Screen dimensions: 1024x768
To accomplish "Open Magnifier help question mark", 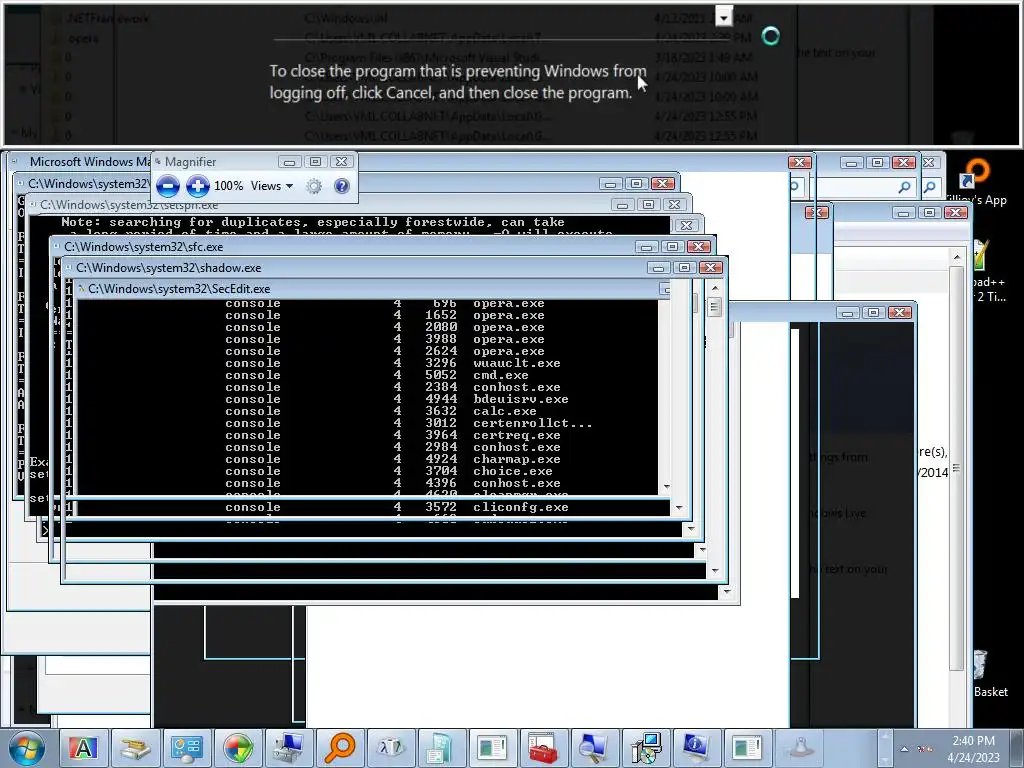I will [342, 186].
